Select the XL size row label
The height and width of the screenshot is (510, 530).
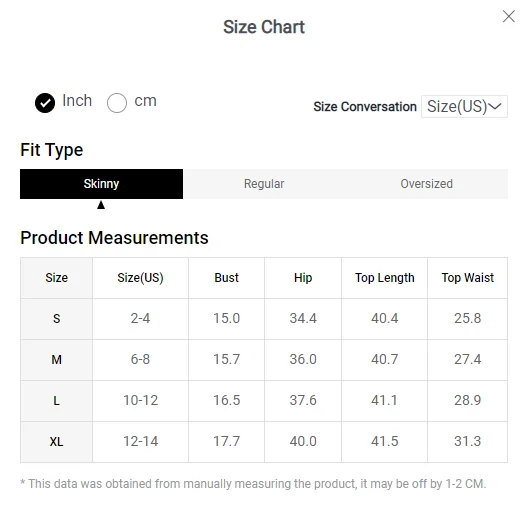56,442
